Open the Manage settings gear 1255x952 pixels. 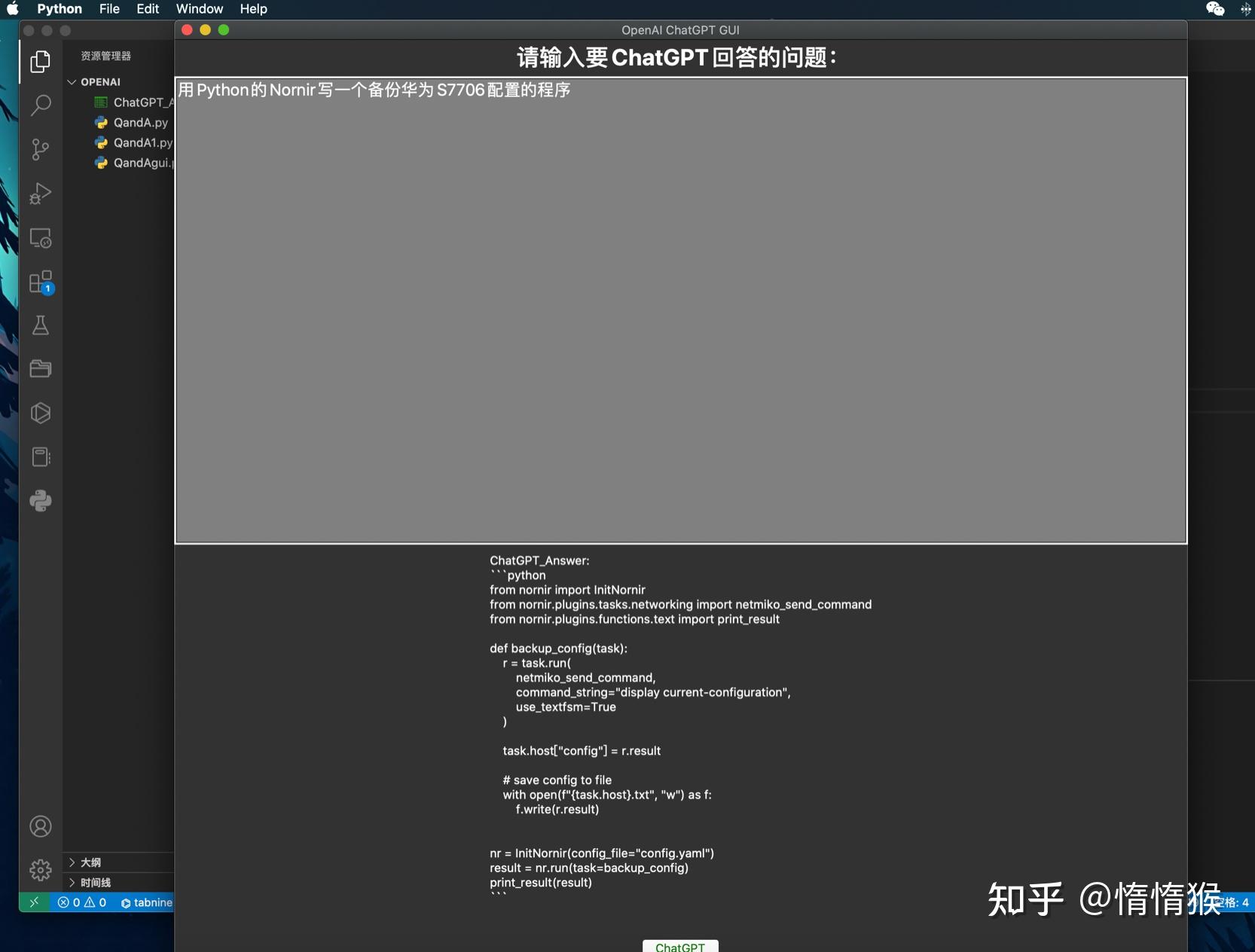[40, 870]
